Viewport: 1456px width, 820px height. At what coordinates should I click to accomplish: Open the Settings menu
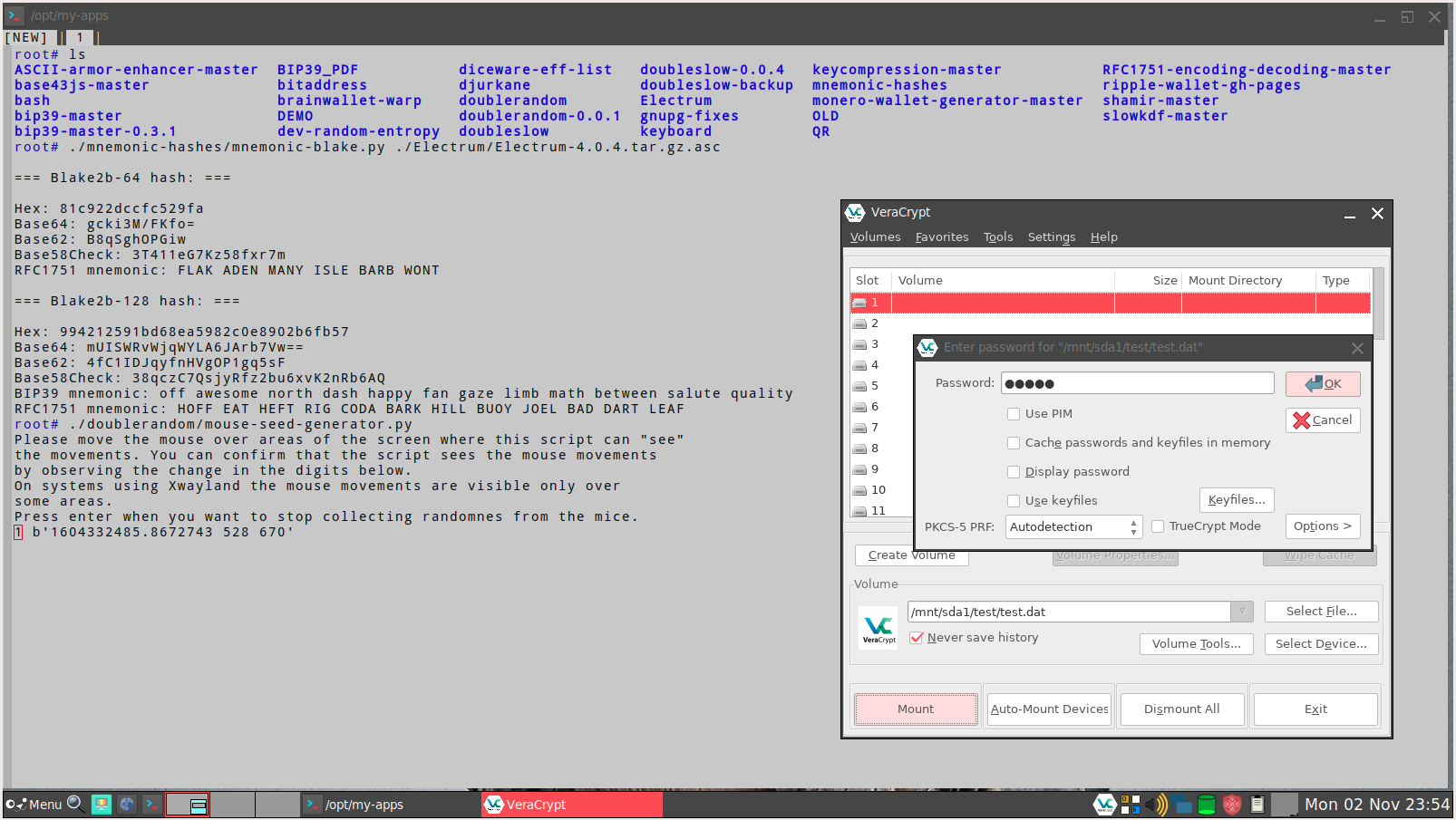tap(1051, 237)
